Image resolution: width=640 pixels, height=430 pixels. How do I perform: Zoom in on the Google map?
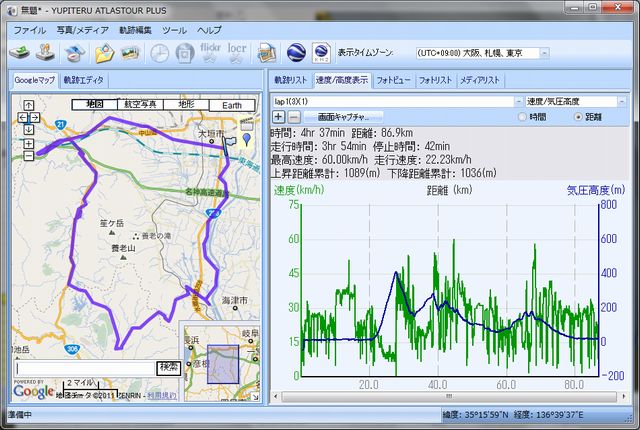pos(29,144)
